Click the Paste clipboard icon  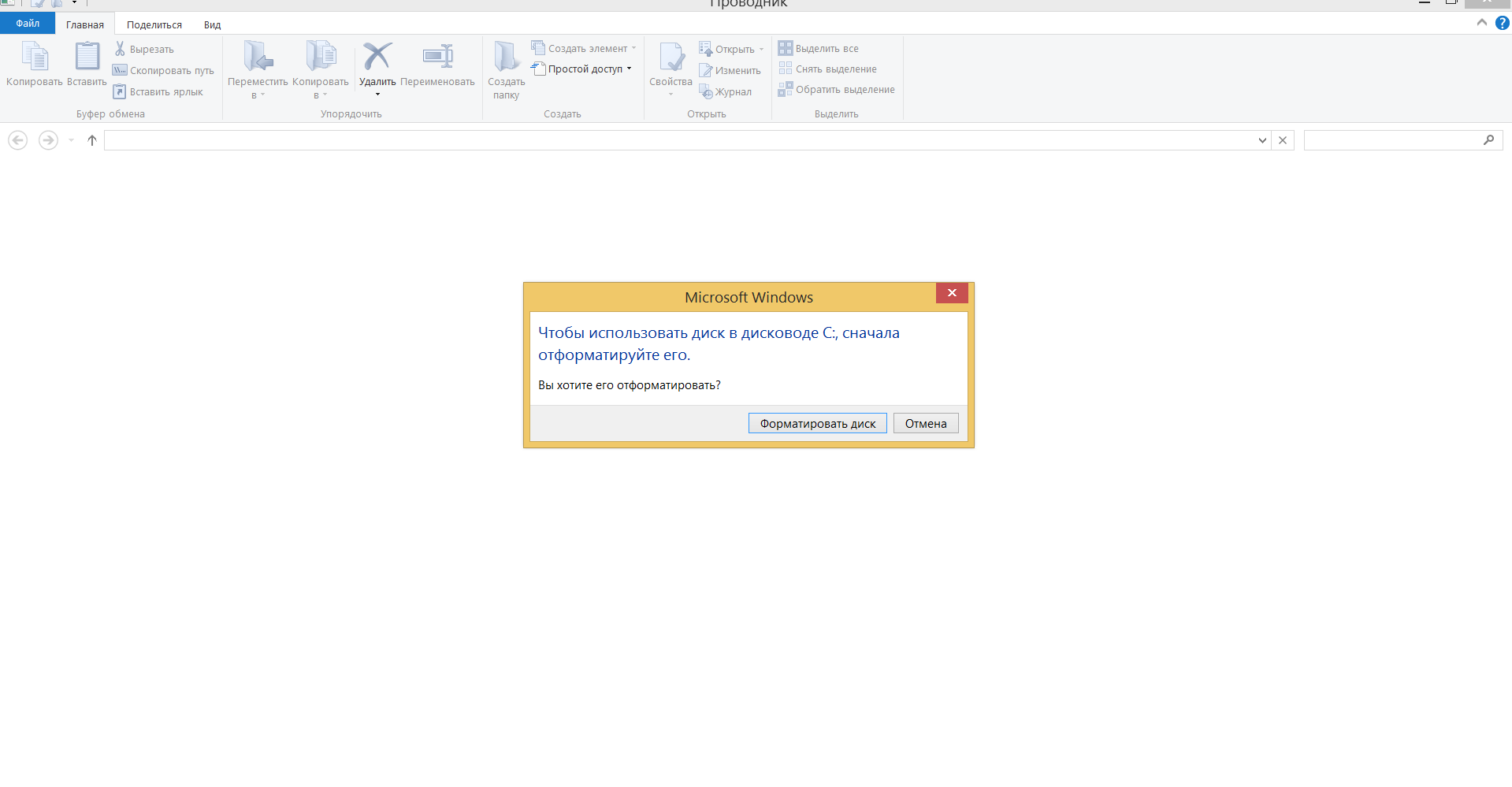(87, 57)
